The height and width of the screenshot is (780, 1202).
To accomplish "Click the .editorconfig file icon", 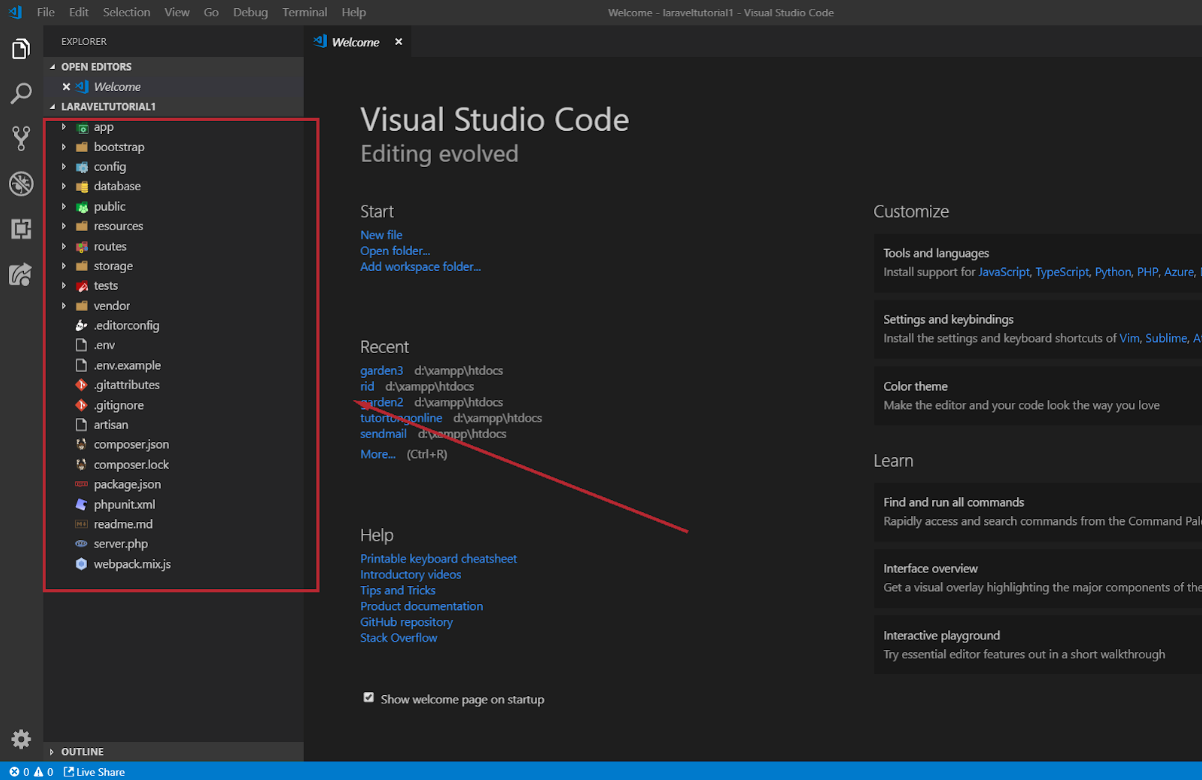I will (x=82, y=326).
